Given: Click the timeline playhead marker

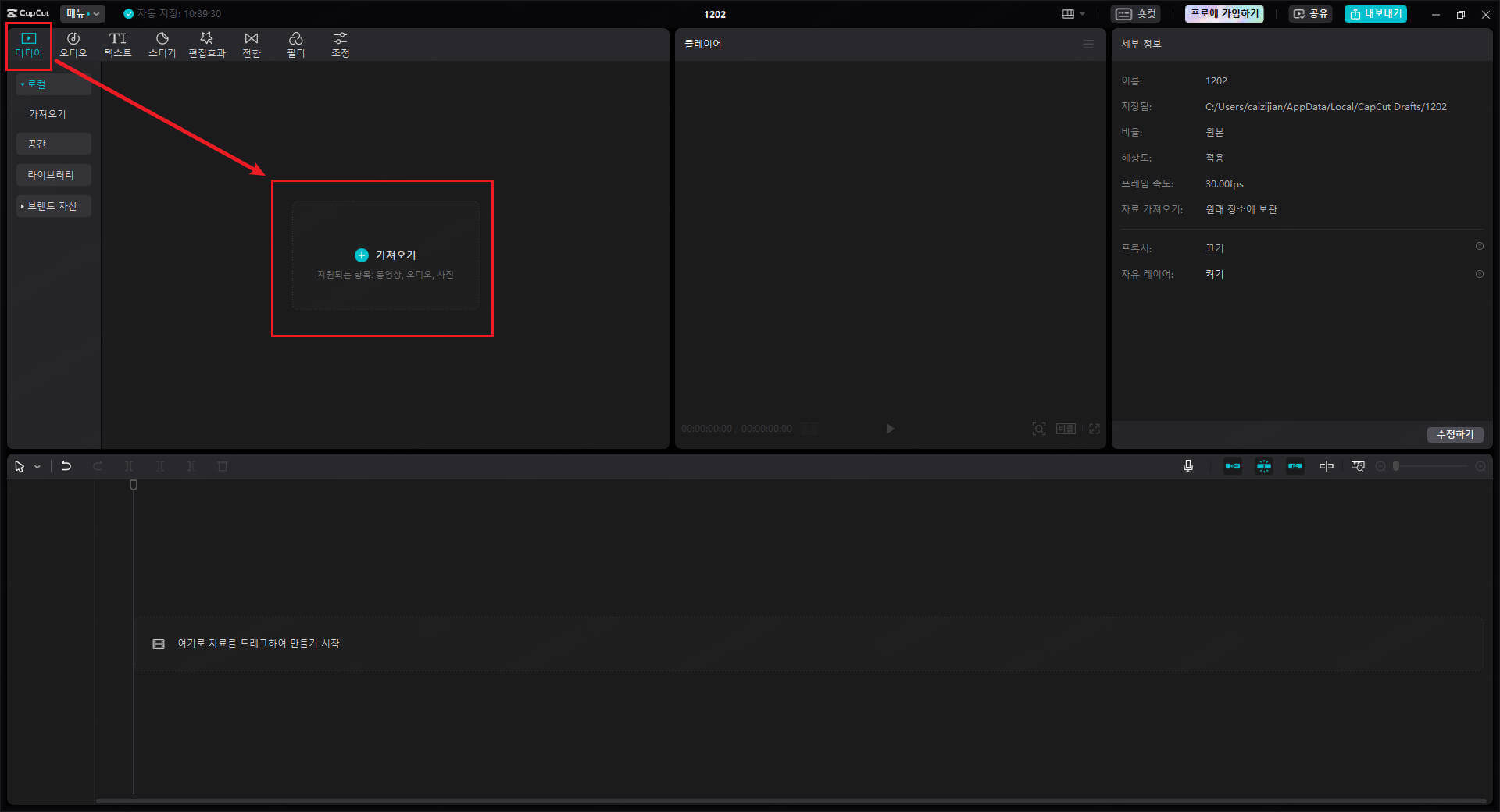Looking at the screenshot, I should click(134, 485).
